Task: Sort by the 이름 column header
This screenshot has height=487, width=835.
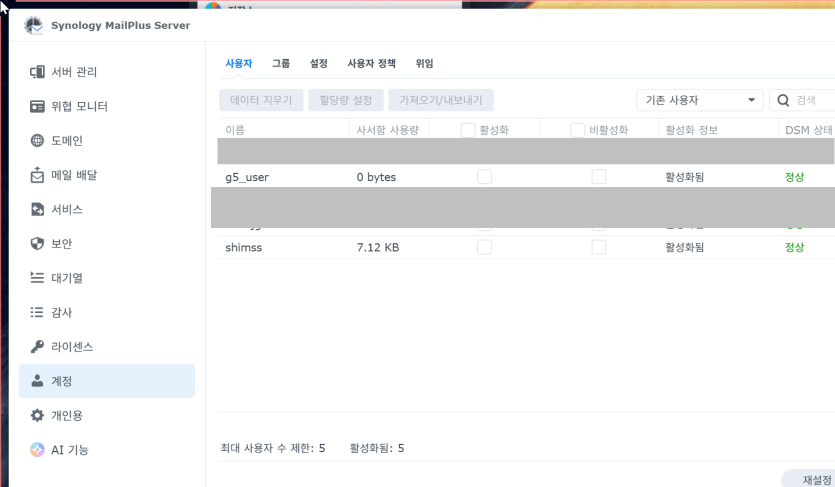Action: pos(284,130)
